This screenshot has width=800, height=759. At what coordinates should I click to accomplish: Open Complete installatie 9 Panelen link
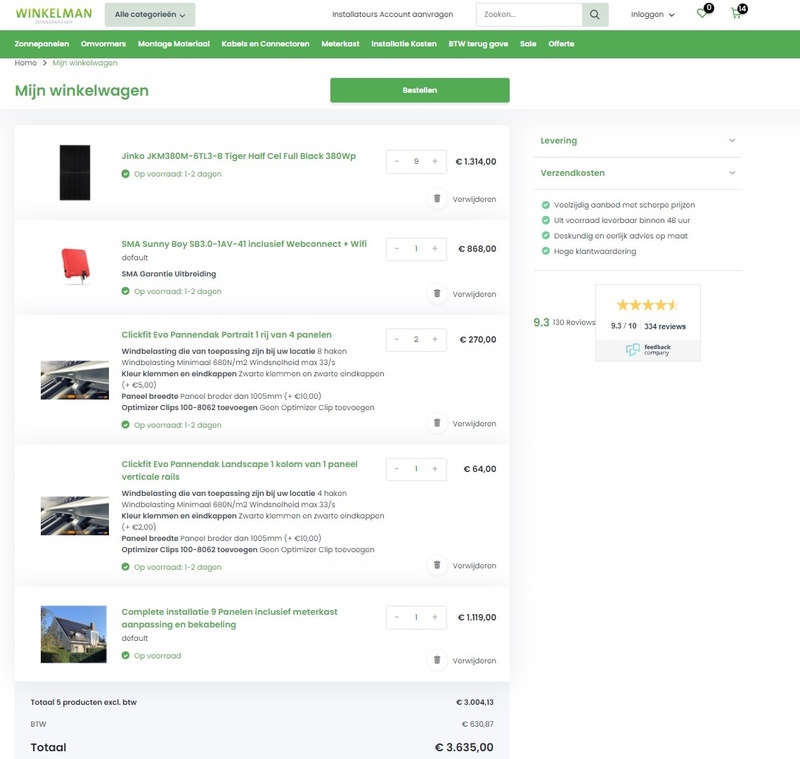click(230, 618)
